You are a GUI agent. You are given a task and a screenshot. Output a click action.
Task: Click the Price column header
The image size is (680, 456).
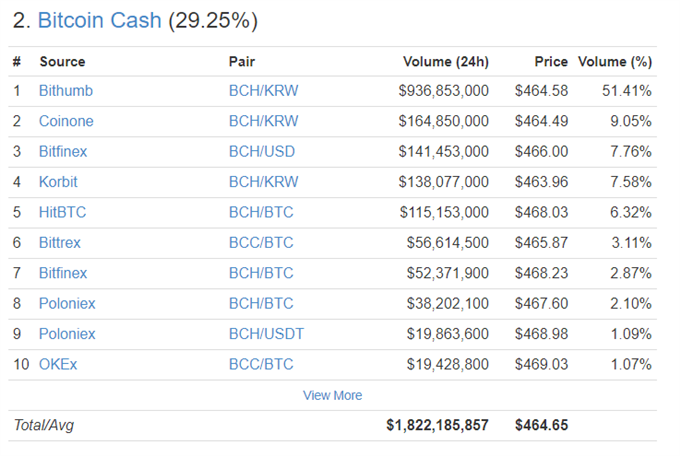551,62
